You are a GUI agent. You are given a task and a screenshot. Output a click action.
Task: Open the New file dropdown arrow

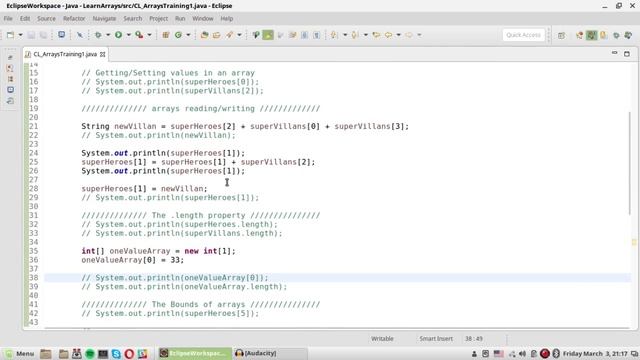[x=20, y=35]
